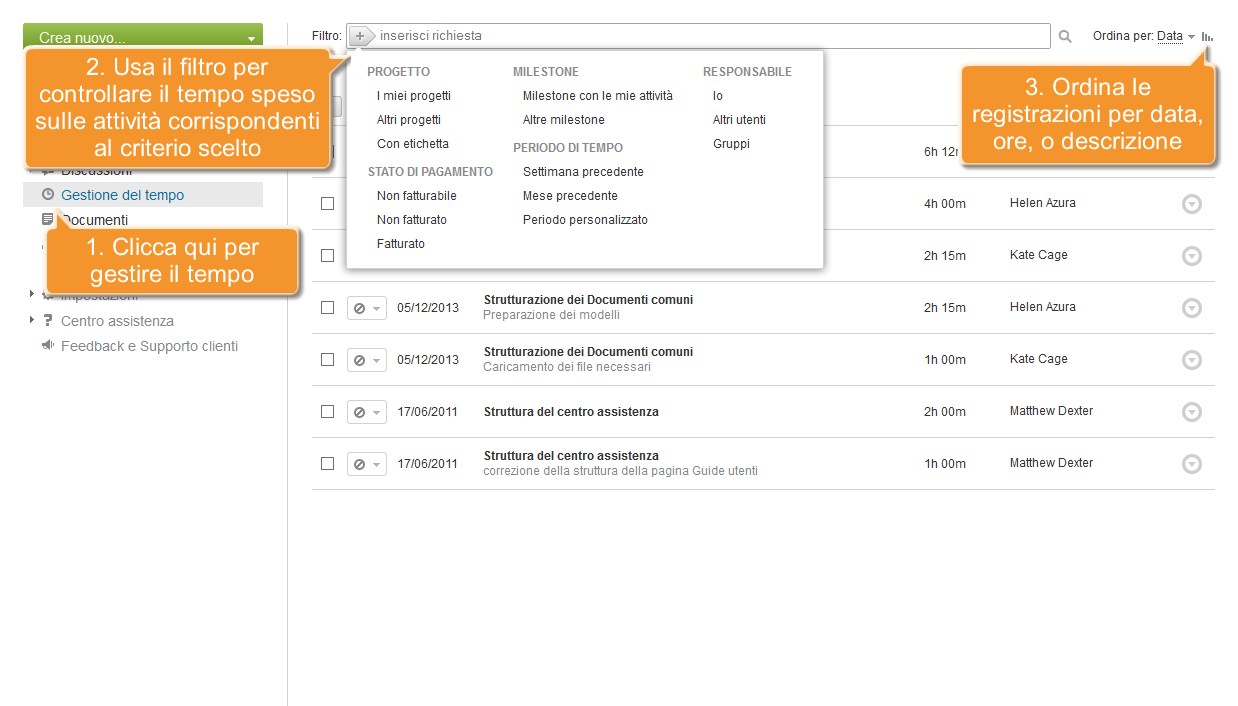The width and height of the screenshot is (1238, 706).
Task: Click Kate Cage name in 1h 00m row
Action: click(1039, 359)
